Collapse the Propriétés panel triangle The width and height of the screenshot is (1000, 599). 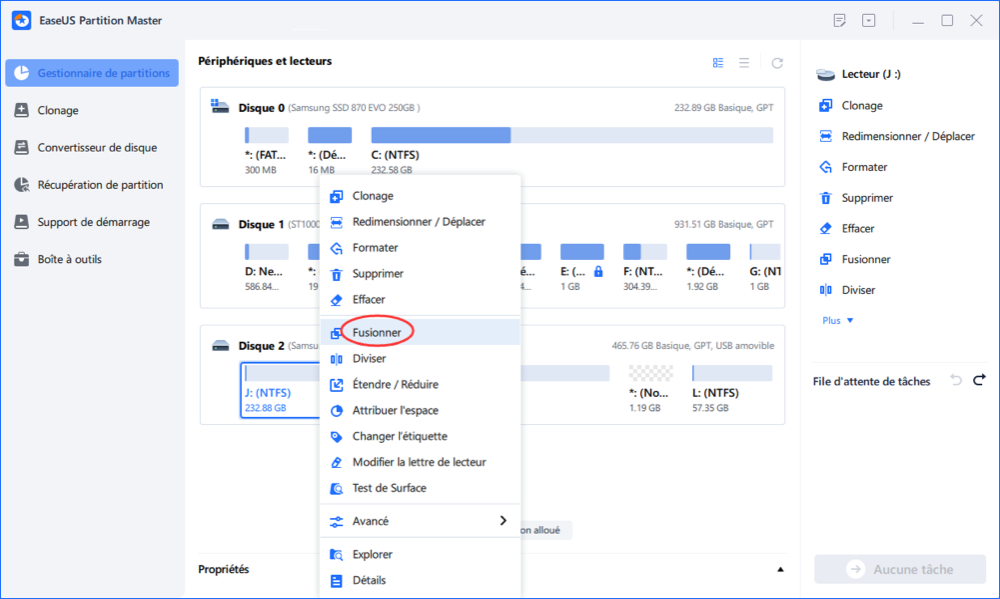[780, 569]
